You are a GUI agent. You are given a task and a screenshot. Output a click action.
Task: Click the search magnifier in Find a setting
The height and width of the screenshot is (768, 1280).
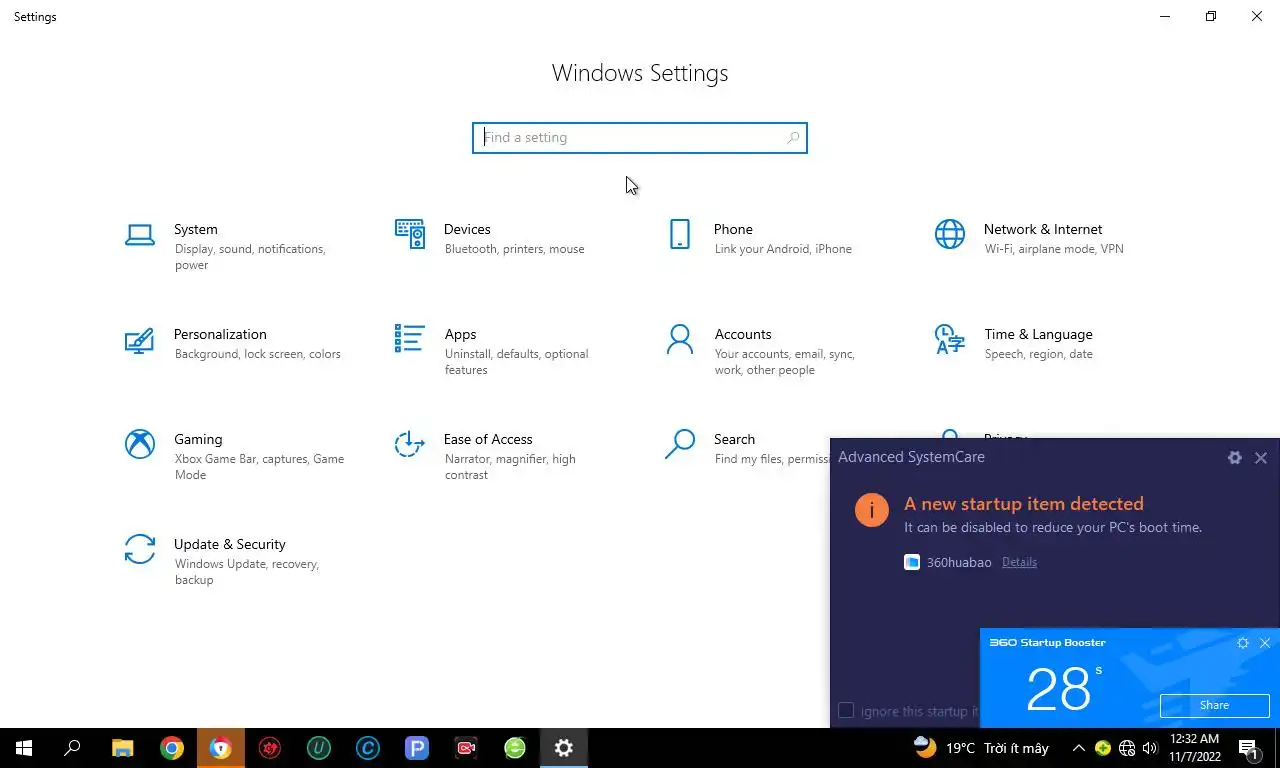click(x=793, y=138)
